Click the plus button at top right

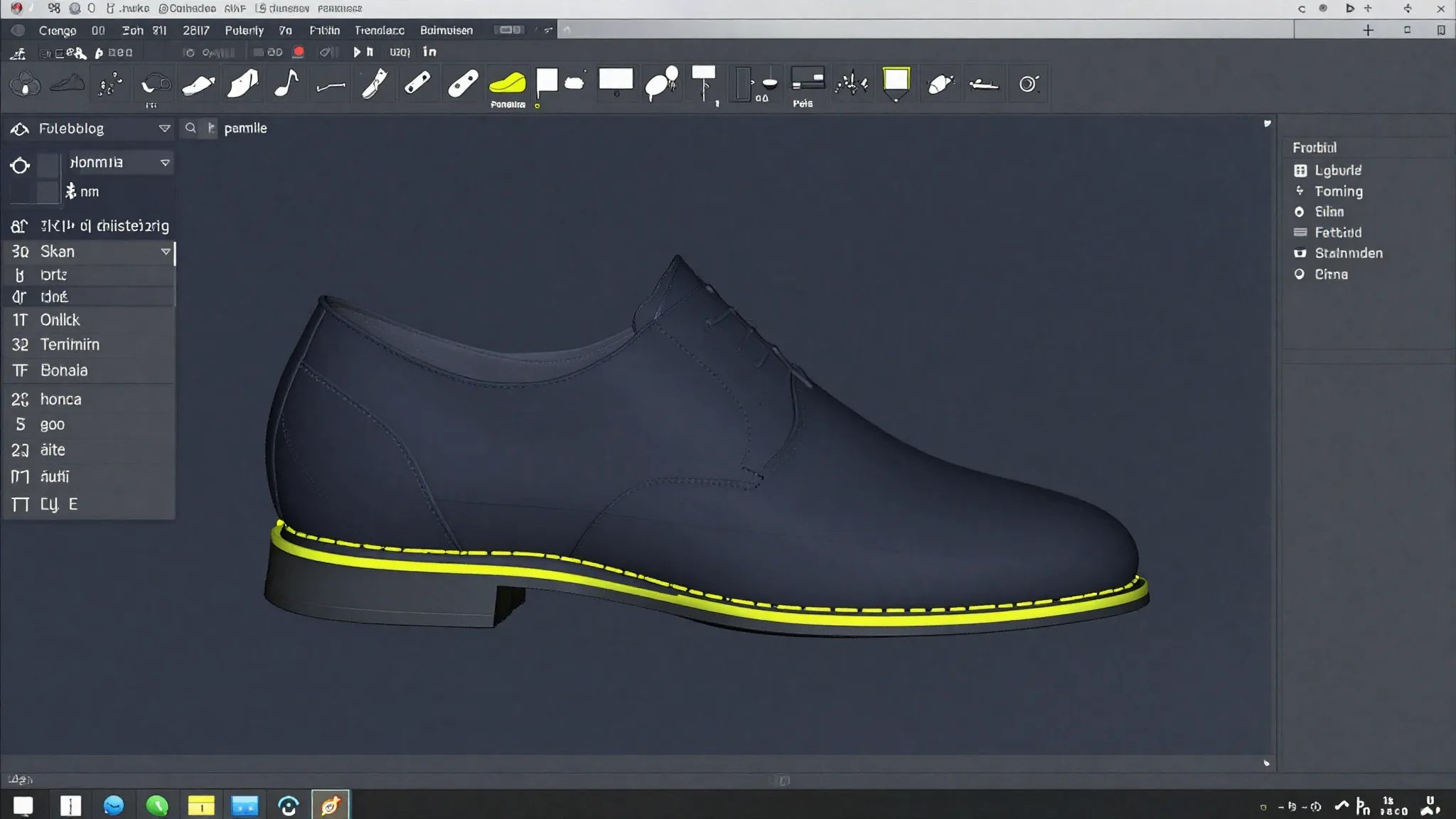click(x=1368, y=30)
